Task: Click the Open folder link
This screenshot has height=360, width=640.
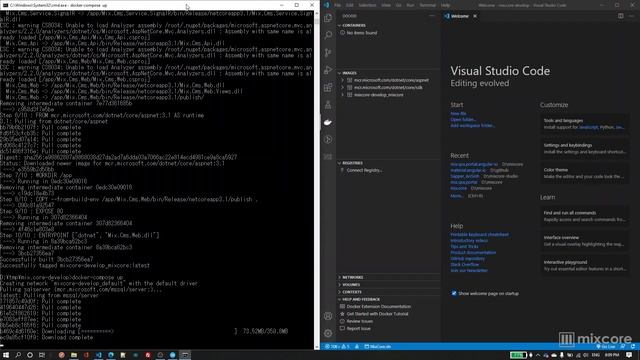Action: tap(463, 120)
